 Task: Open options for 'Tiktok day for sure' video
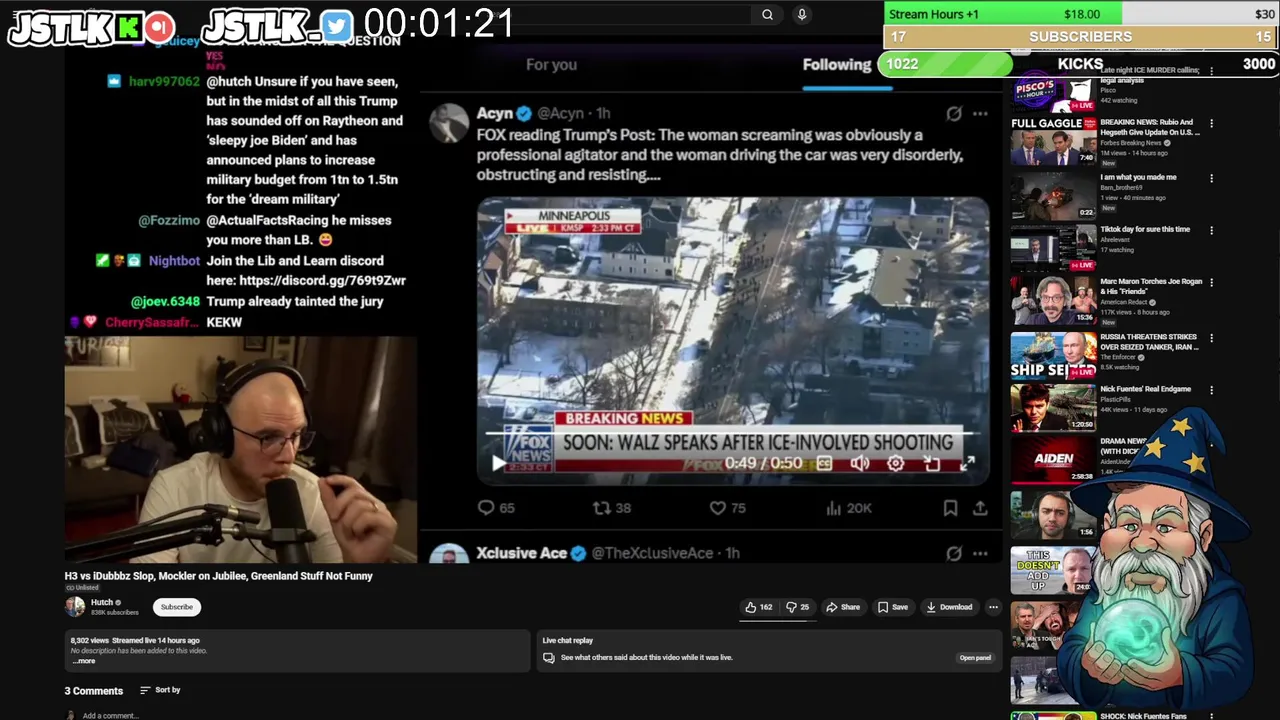coord(1211,230)
